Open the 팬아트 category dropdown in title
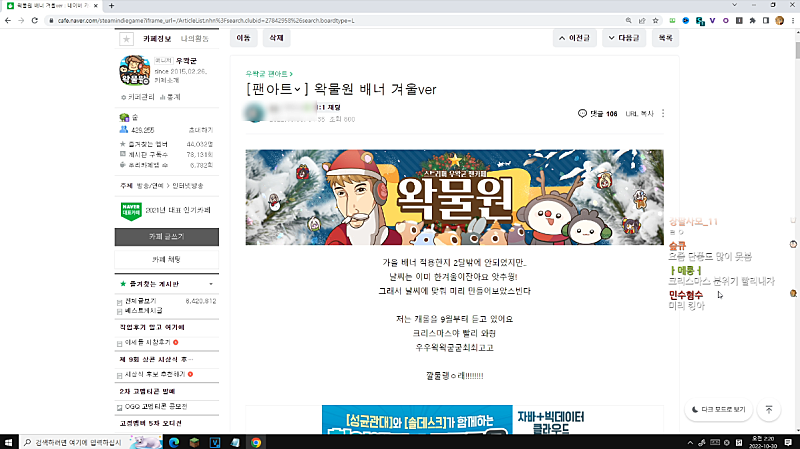 pos(297,90)
